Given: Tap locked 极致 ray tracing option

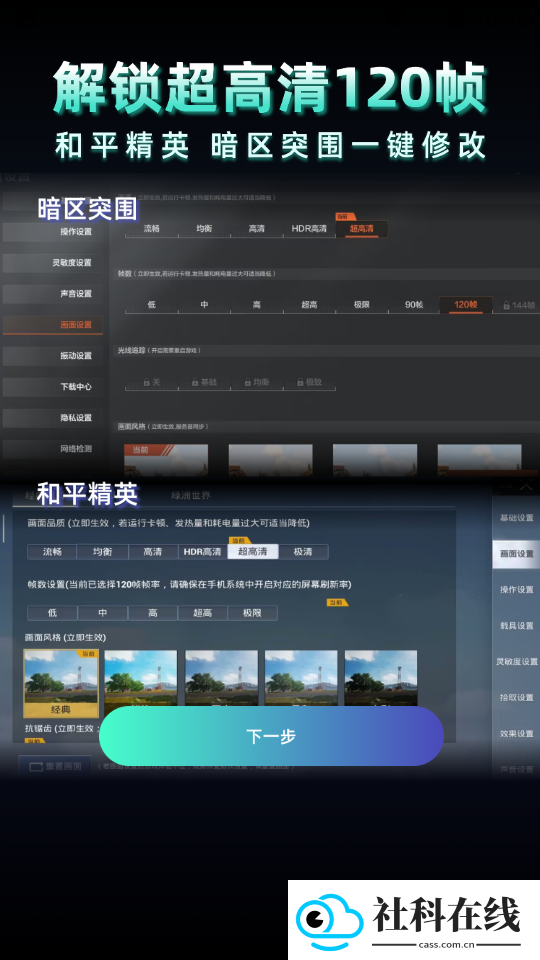Looking at the screenshot, I should (309, 382).
